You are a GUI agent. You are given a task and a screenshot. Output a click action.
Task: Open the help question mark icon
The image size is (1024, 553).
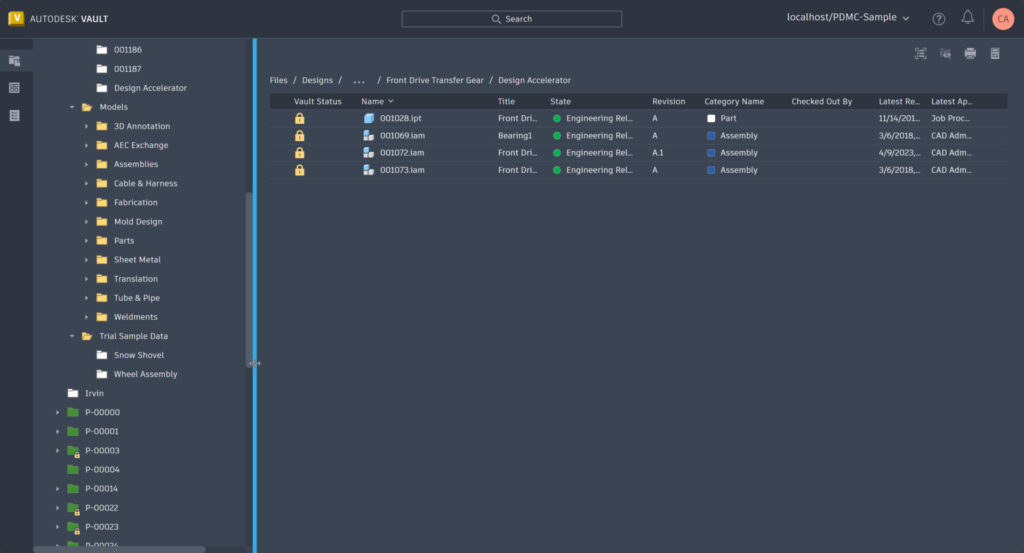(x=938, y=19)
